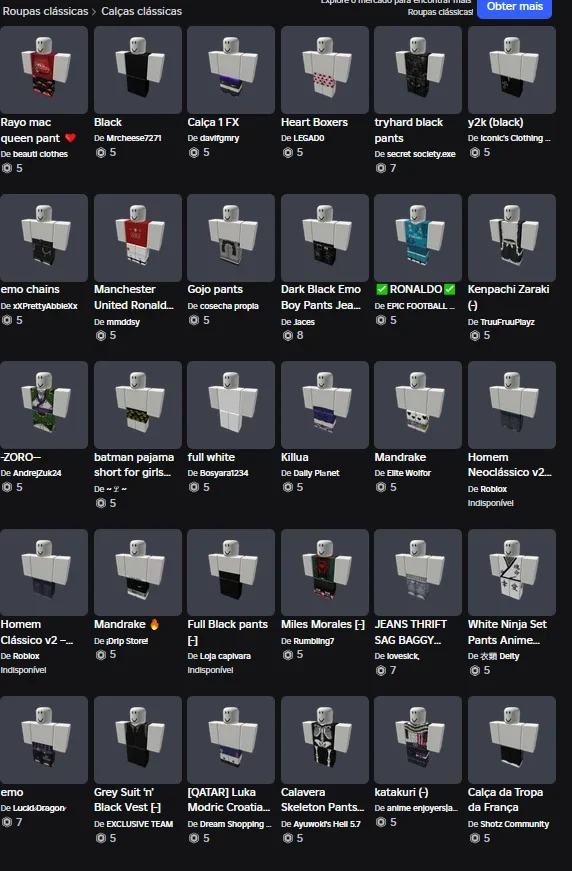572x871 pixels.
Task: Open the Kenpachi Zaraki item thumbnail
Action: [x=512, y=238]
